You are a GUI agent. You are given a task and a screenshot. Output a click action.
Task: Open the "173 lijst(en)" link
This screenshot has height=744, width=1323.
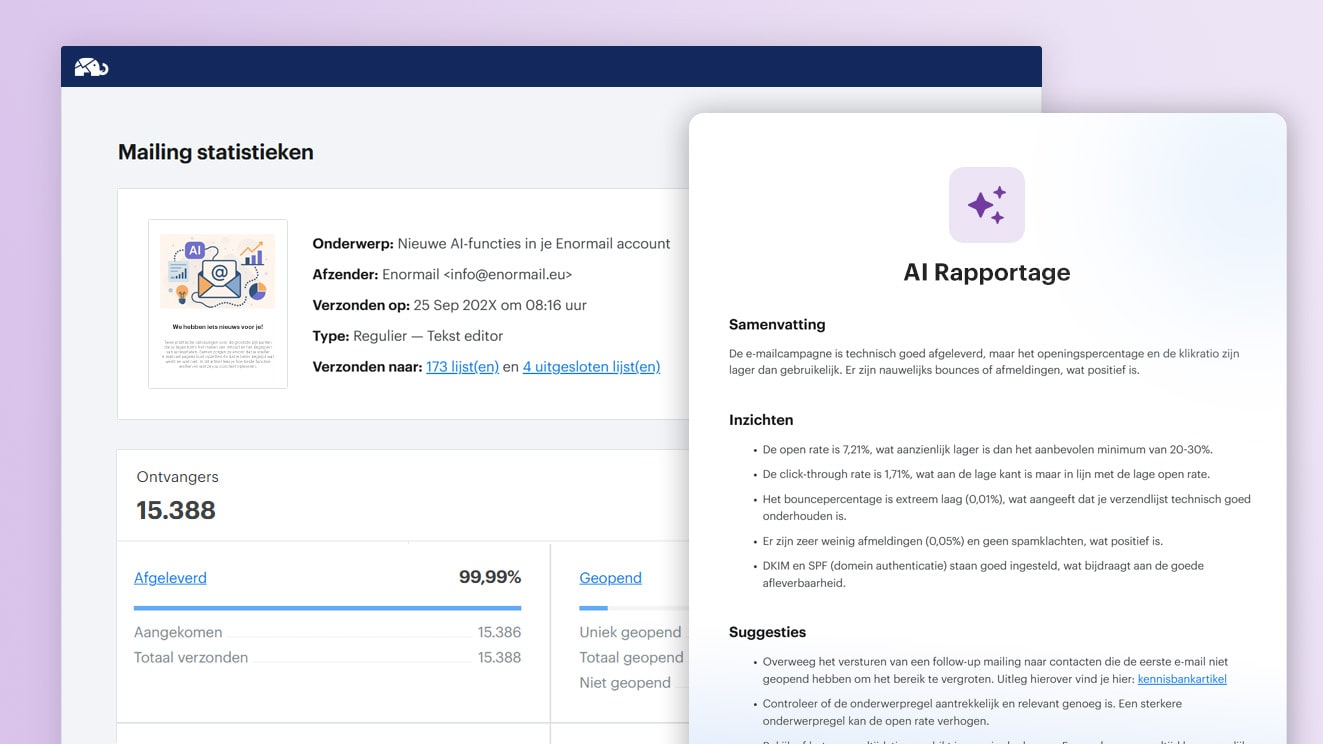pos(462,367)
